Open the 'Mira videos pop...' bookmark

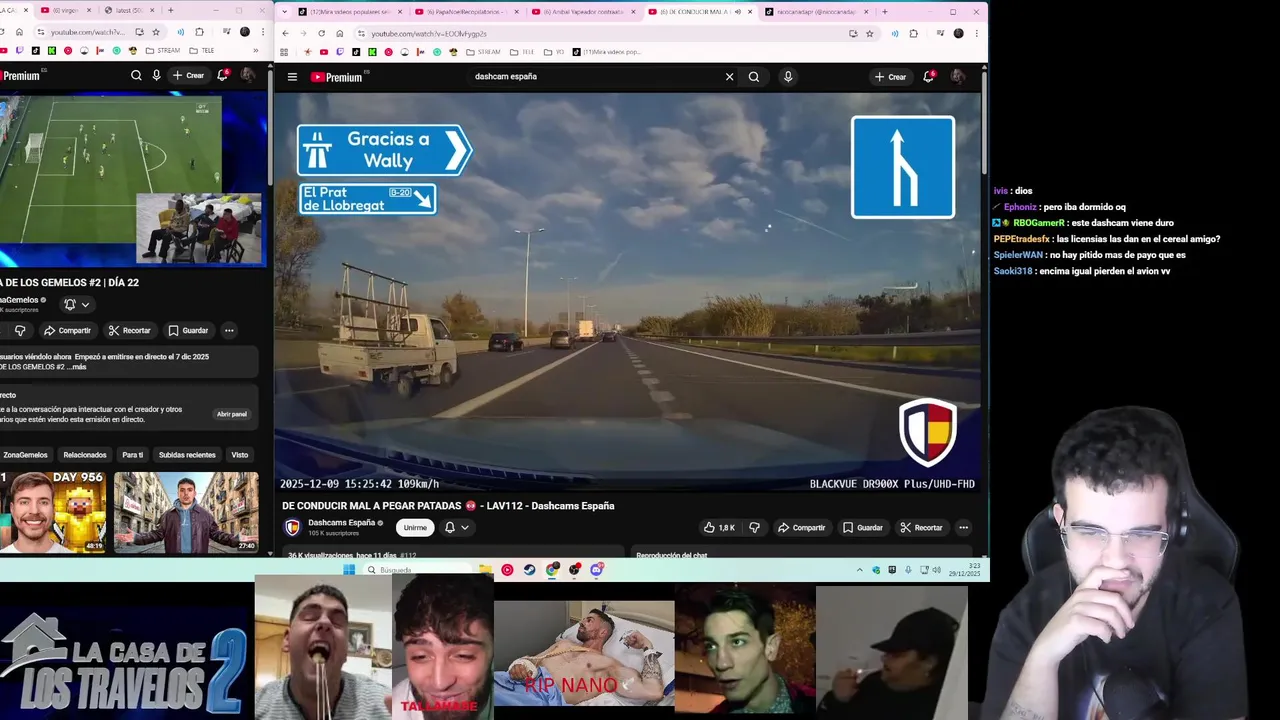[x=606, y=52]
